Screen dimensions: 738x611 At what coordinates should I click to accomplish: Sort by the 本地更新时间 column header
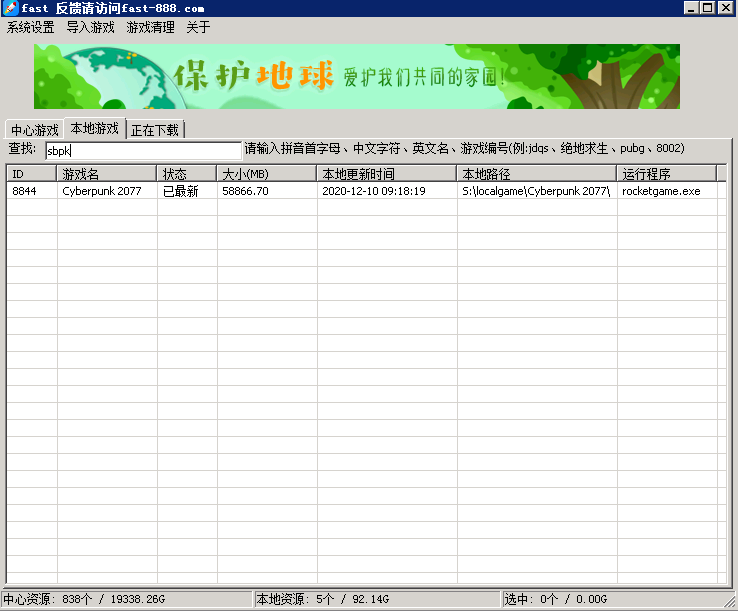(x=387, y=174)
